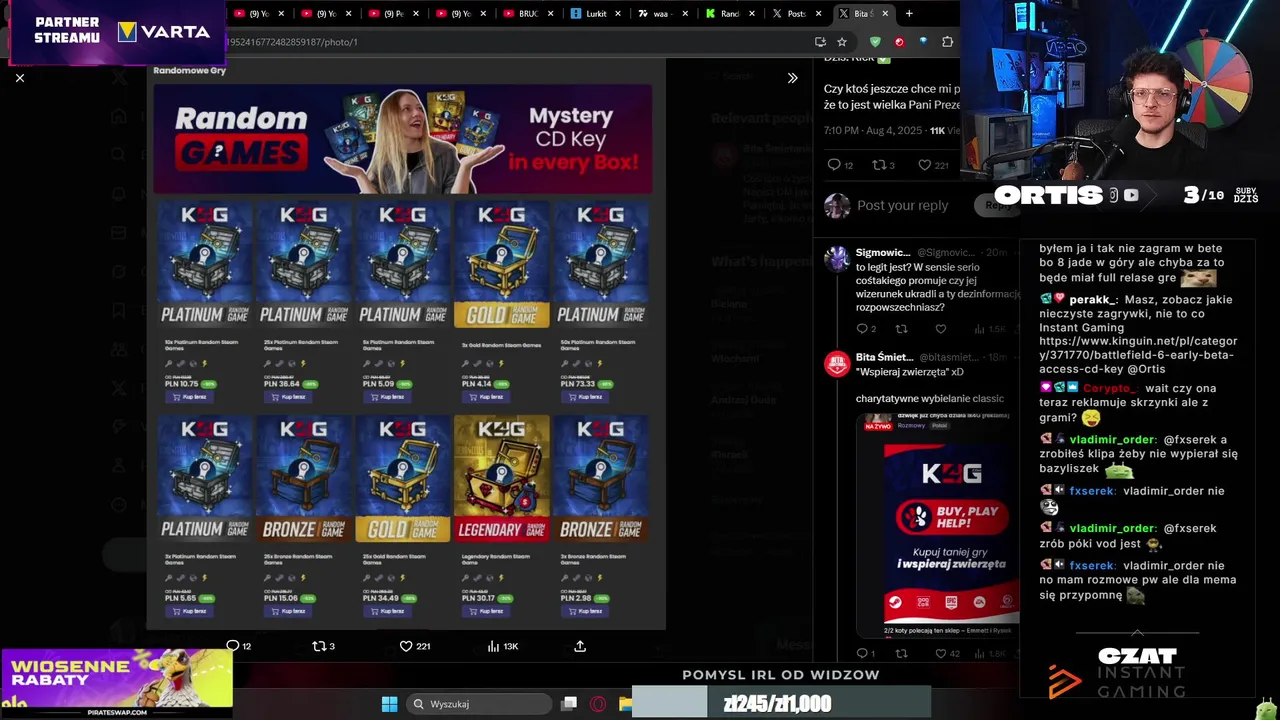This screenshot has width=1280, height=720.
Task: Like the main post in right panel
Action: click(924, 165)
